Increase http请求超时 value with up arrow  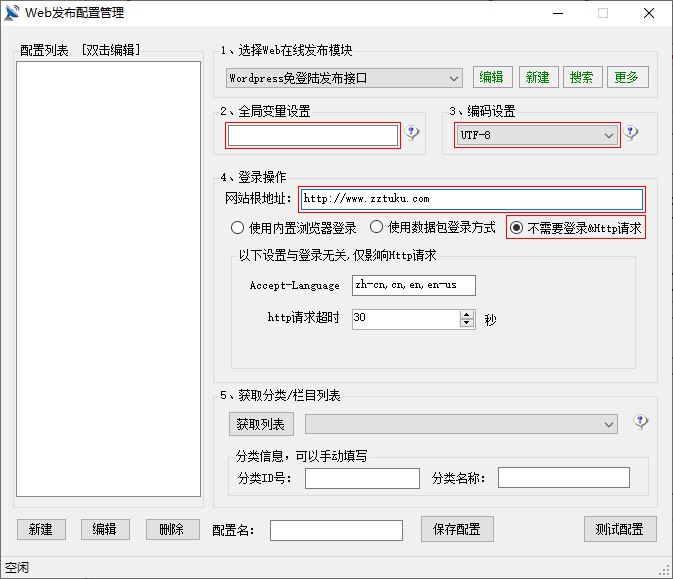click(x=467, y=314)
